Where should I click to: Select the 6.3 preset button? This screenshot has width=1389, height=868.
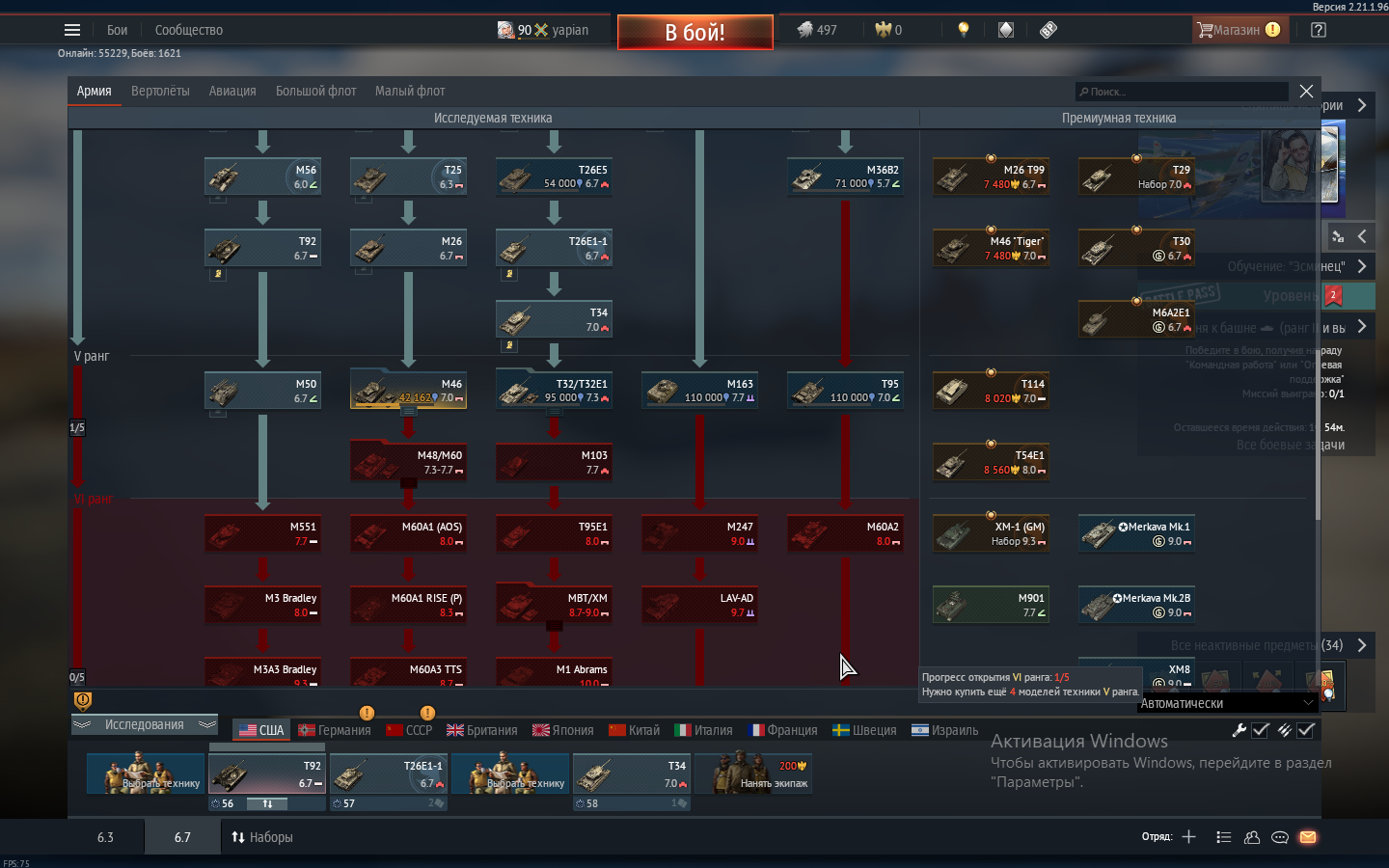[105, 837]
